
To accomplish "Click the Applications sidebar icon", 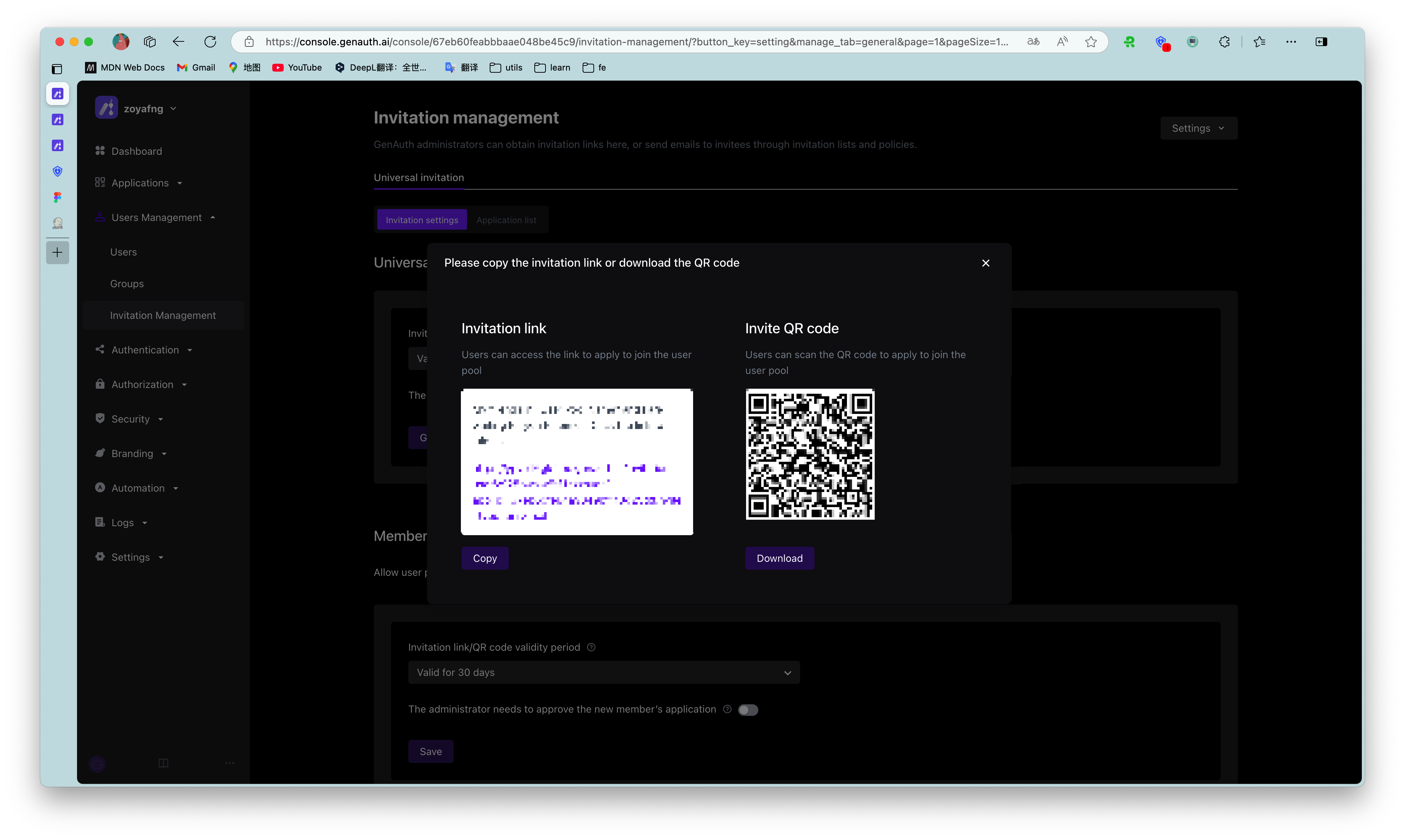I will click(100, 182).
